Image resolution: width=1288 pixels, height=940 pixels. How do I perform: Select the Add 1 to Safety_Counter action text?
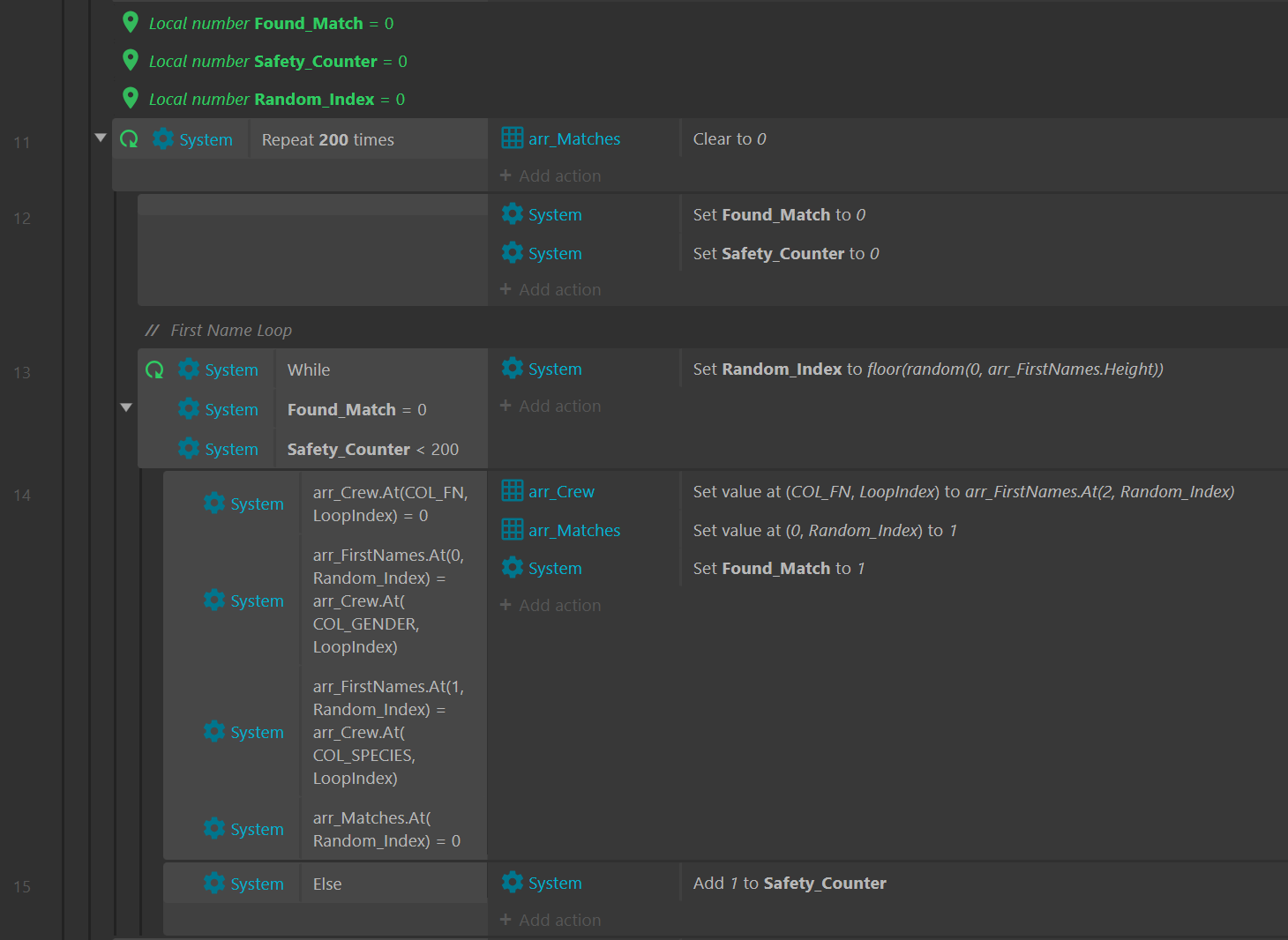[x=790, y=883]
